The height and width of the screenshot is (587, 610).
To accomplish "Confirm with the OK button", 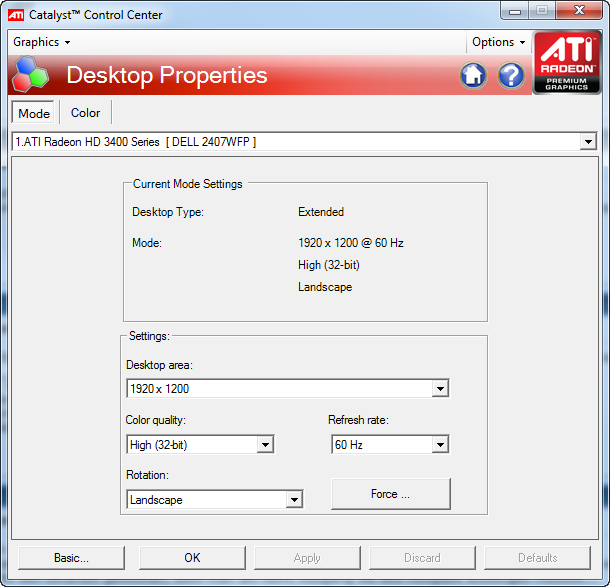I will (x=192, y=558).
